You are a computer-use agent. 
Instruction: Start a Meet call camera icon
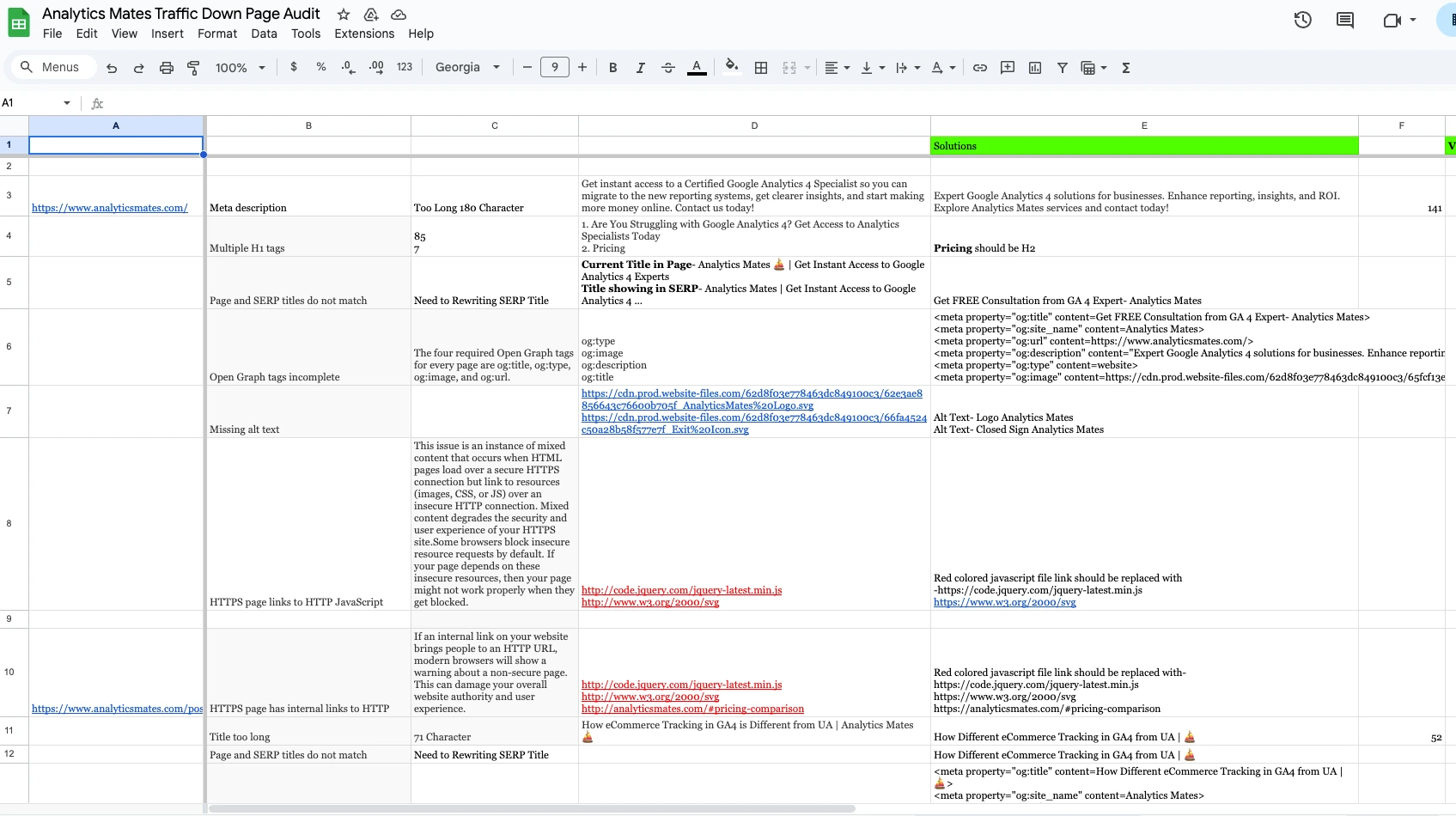tap(1392, 20)
